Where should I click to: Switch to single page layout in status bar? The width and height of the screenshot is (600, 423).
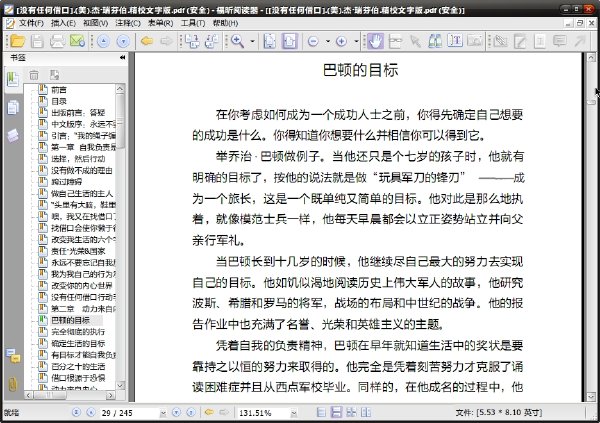tap(321, 412)
